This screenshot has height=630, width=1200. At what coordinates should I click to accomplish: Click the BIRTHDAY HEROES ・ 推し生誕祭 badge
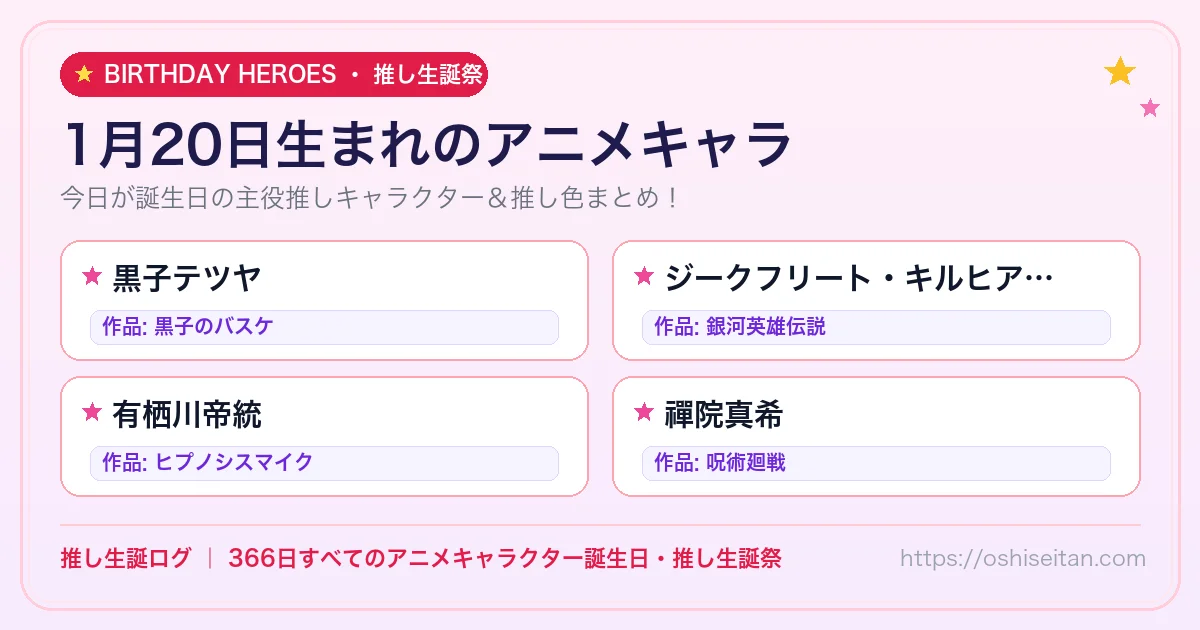[x=274, y=74]
